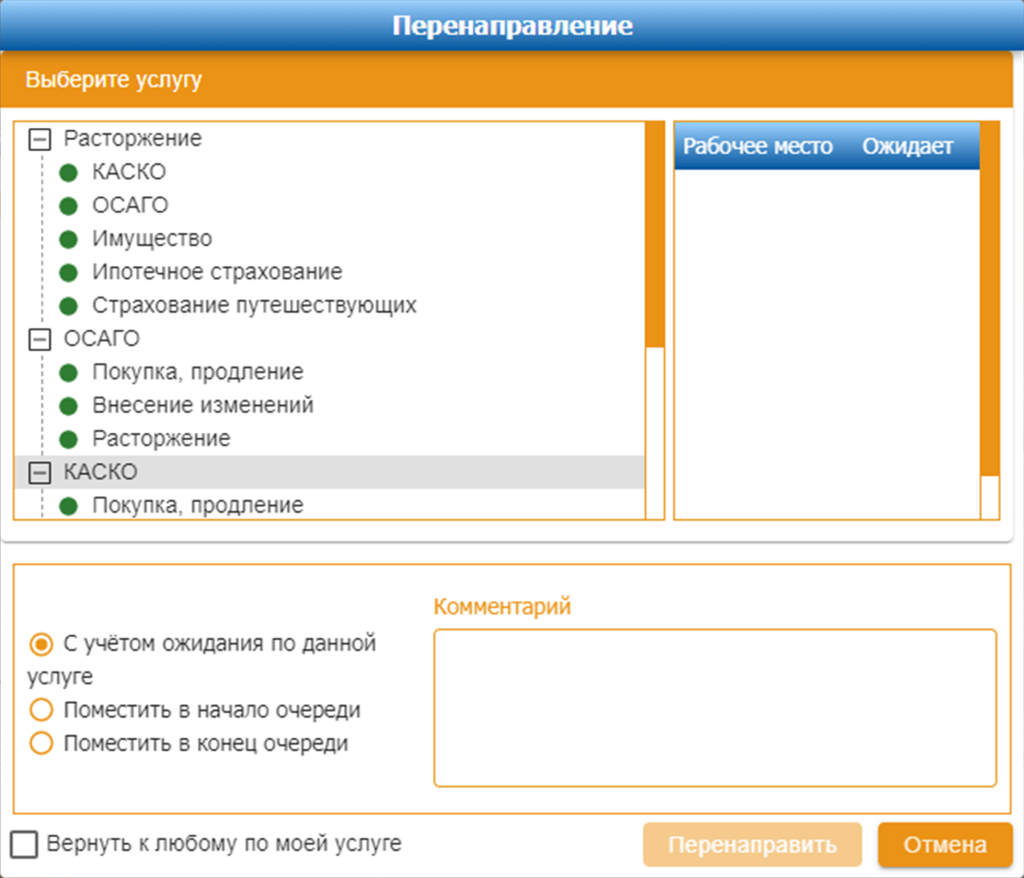This screenshot has height=878, width=1024.
Task: Select Покупка, продление under КАСКО group
Action: pyautogui.click(x=198, y=505)
